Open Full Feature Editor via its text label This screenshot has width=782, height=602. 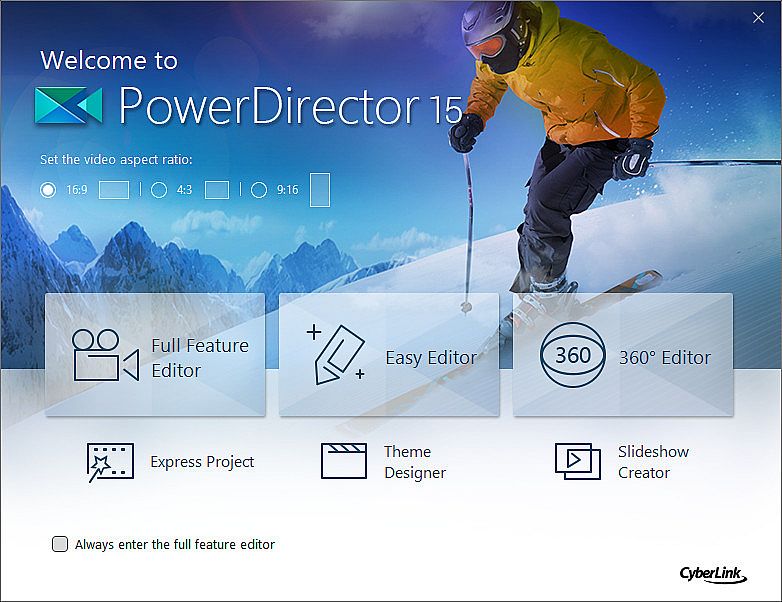[200, 357]
